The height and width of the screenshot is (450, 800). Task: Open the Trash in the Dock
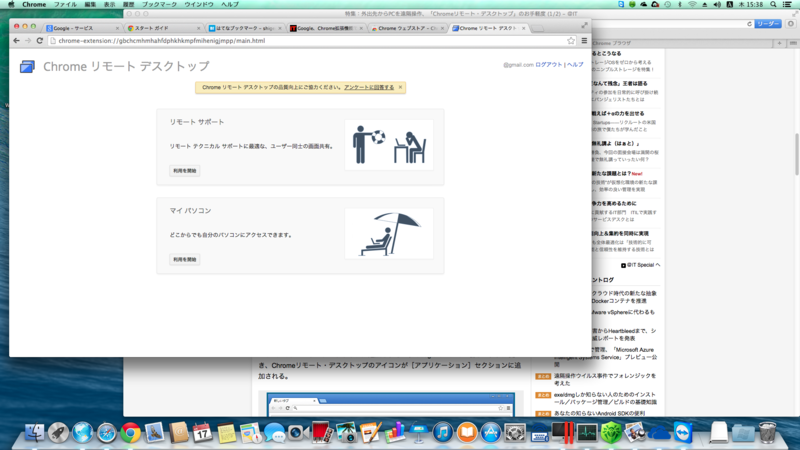click(x=767, y=433)
